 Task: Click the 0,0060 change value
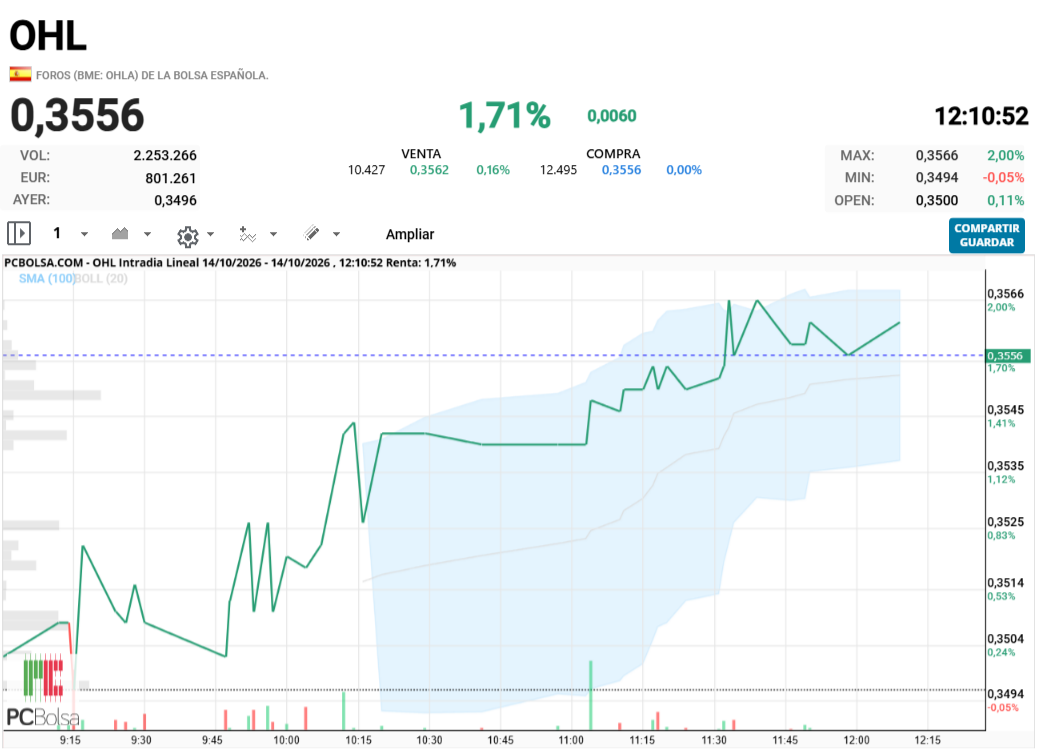pos(612,116)
